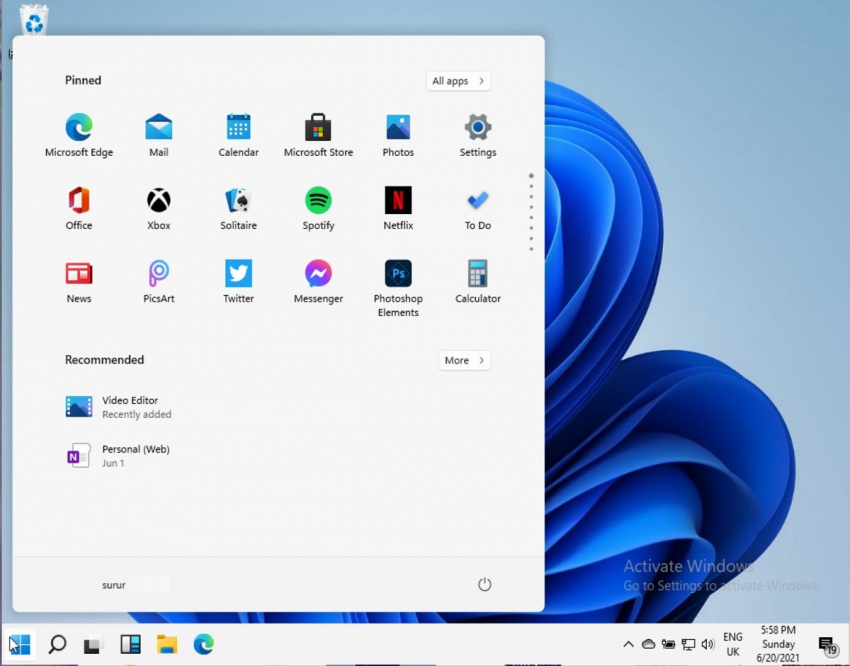Start the Solitaire game

click(x=238, y=200)
